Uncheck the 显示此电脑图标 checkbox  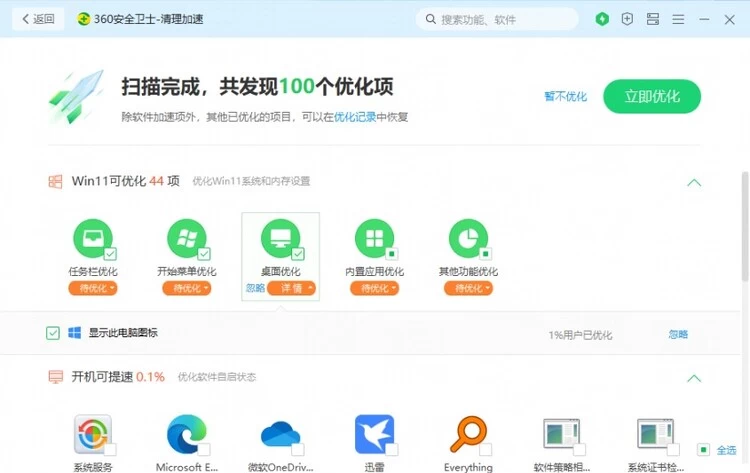[x=53, y=333]
